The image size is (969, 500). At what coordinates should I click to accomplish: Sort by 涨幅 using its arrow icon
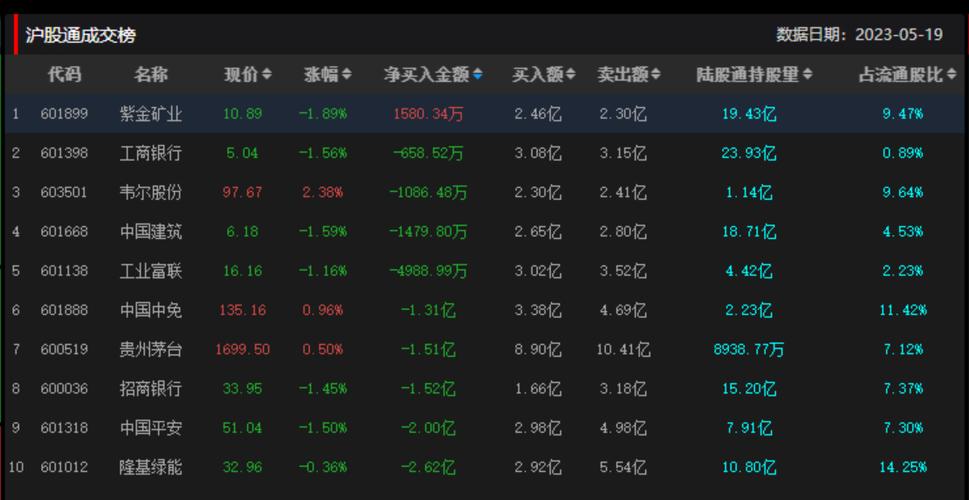(x=346, y=75)
